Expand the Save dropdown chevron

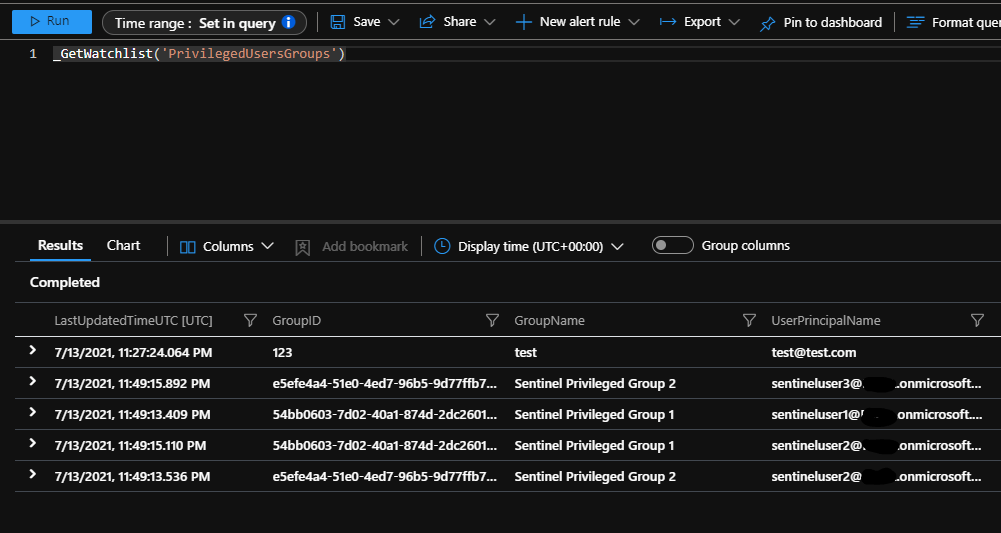point(393,22)
